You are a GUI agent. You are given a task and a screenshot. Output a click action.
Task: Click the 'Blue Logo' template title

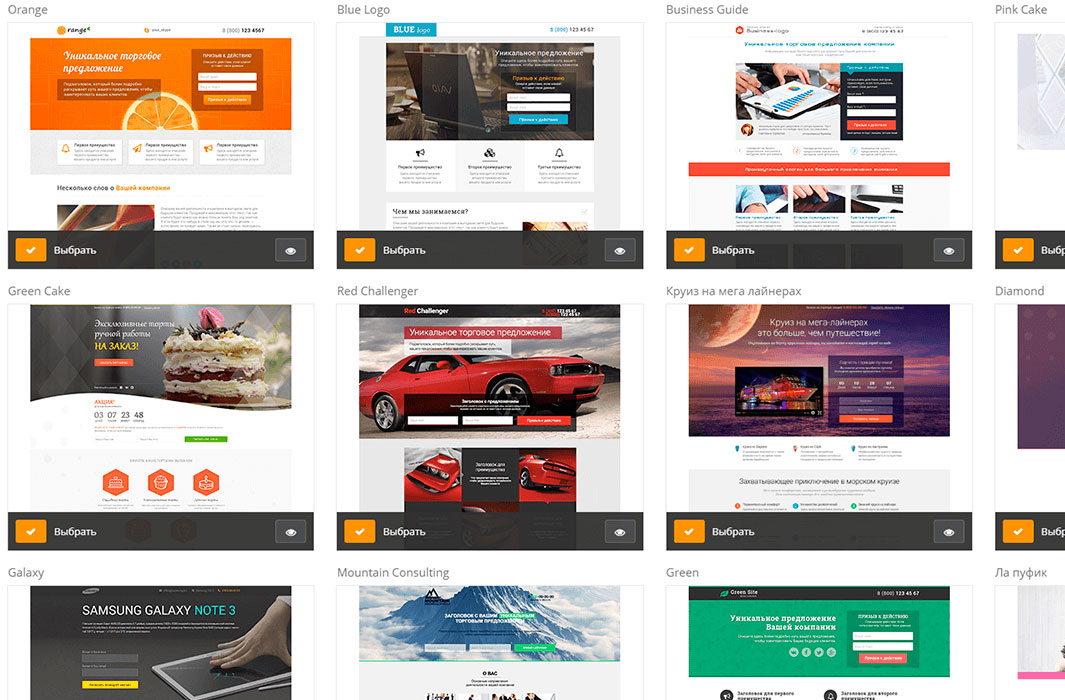[363, 10]
